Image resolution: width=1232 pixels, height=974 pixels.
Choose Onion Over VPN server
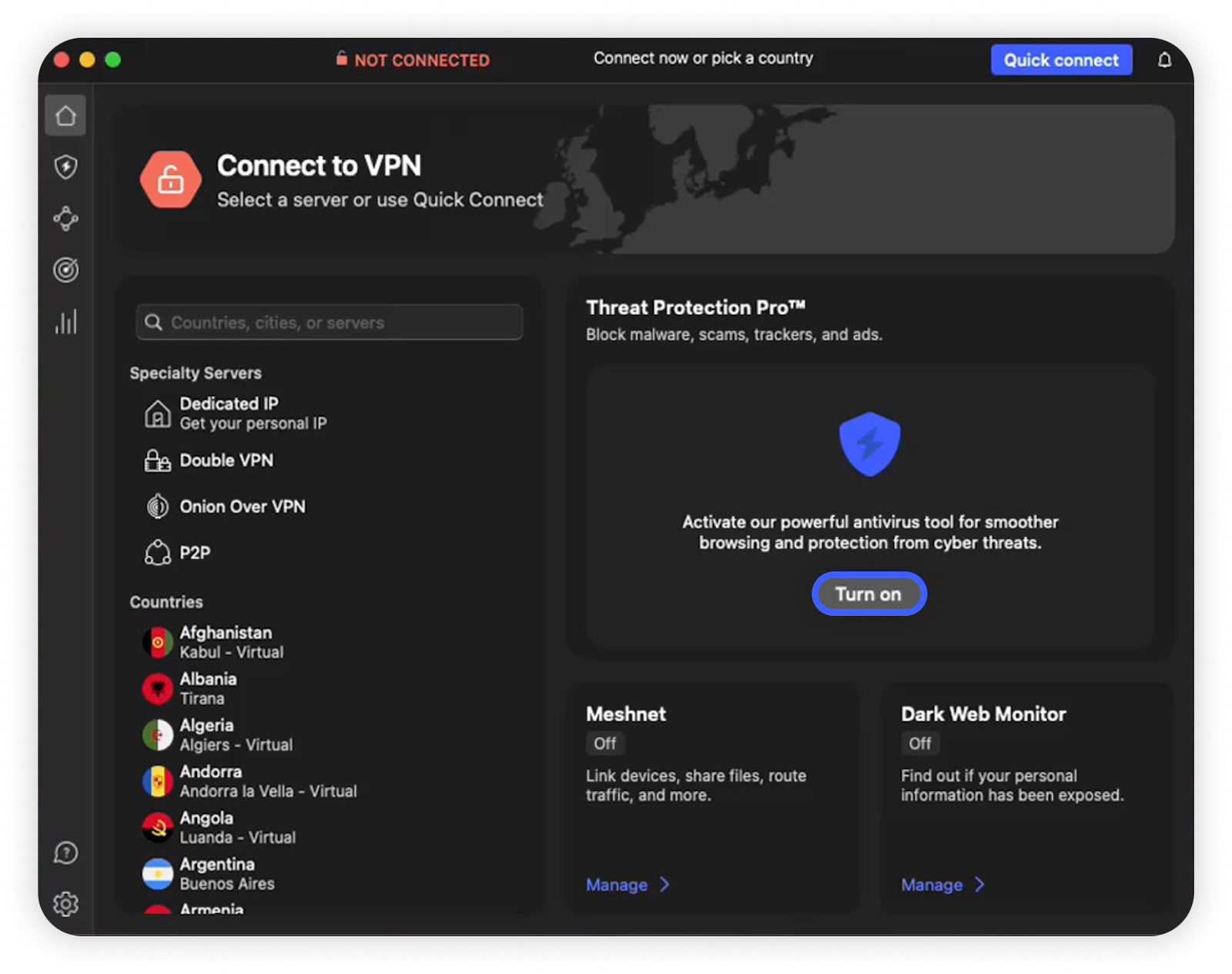[x=242, y=507]
